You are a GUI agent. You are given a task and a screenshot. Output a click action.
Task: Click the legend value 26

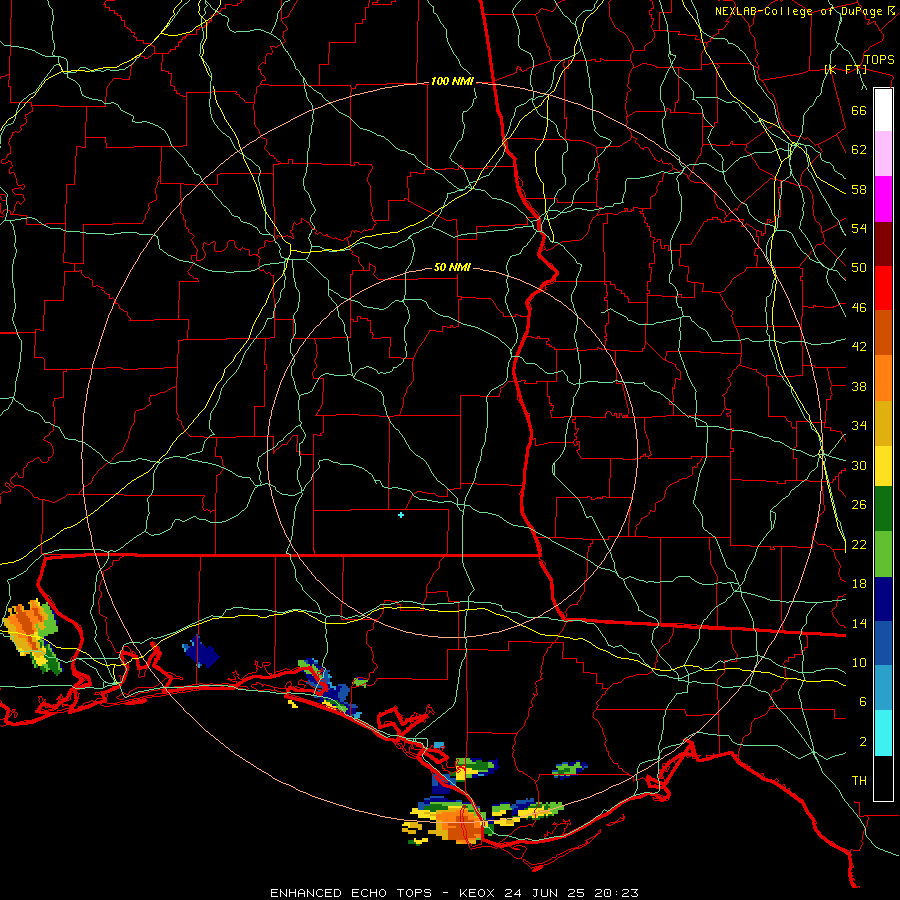pyautogui.click(x=859, y=505)
